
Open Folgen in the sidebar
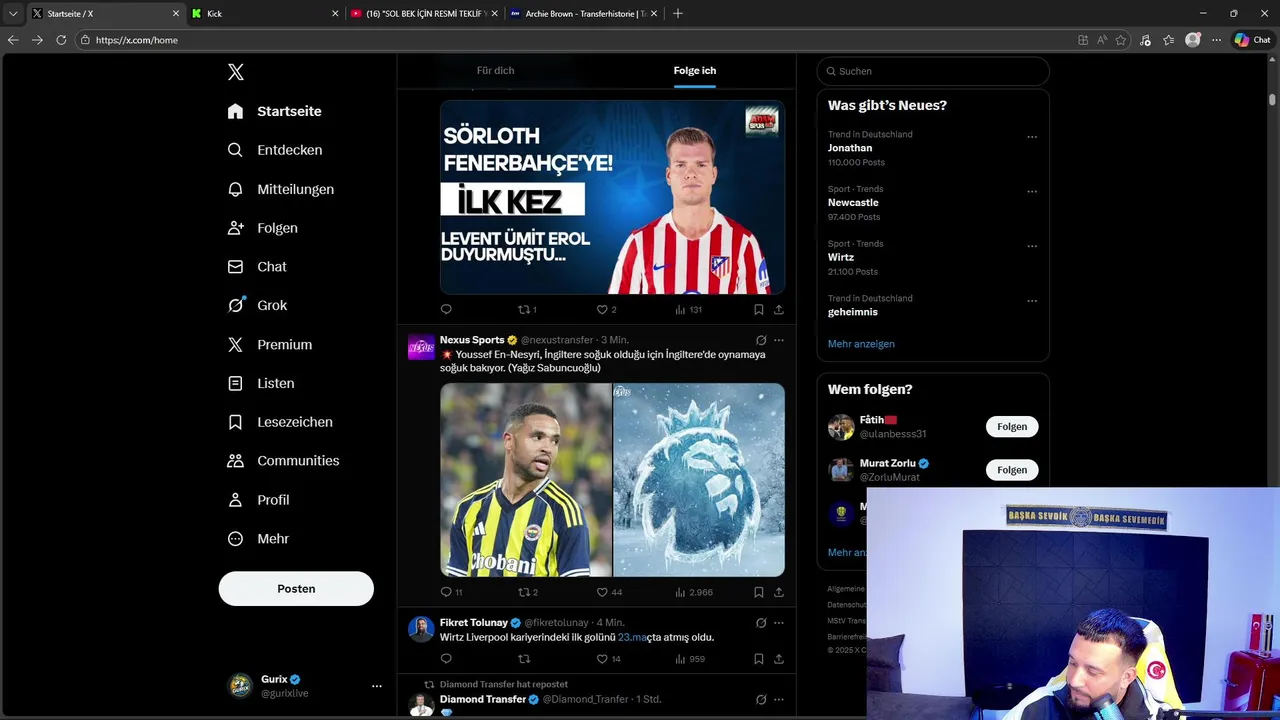(263, 228)
